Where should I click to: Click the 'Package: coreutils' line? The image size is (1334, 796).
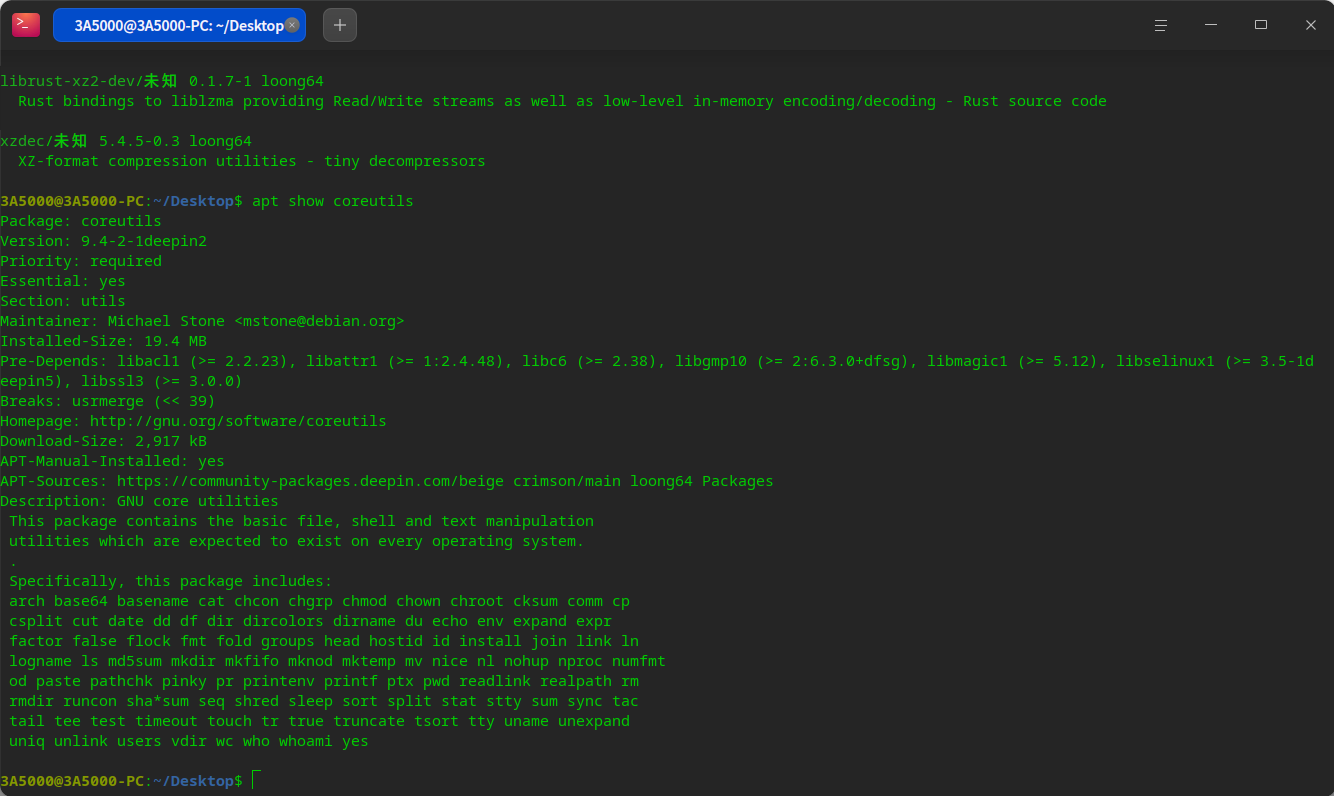click(x=81, y=221)
